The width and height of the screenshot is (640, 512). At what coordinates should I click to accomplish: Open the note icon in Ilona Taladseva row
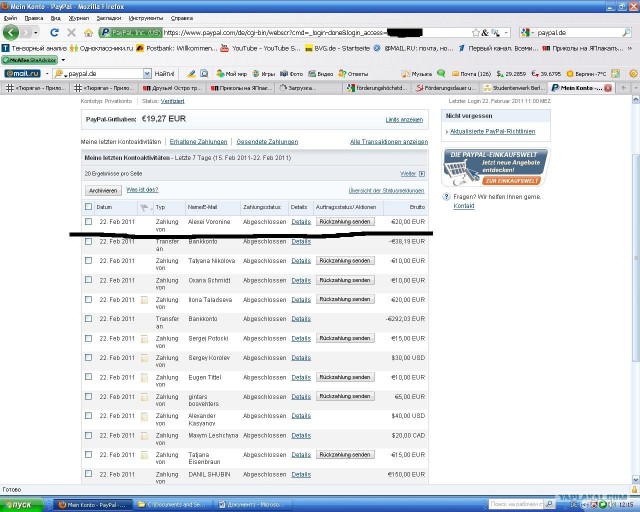point(144,300)
